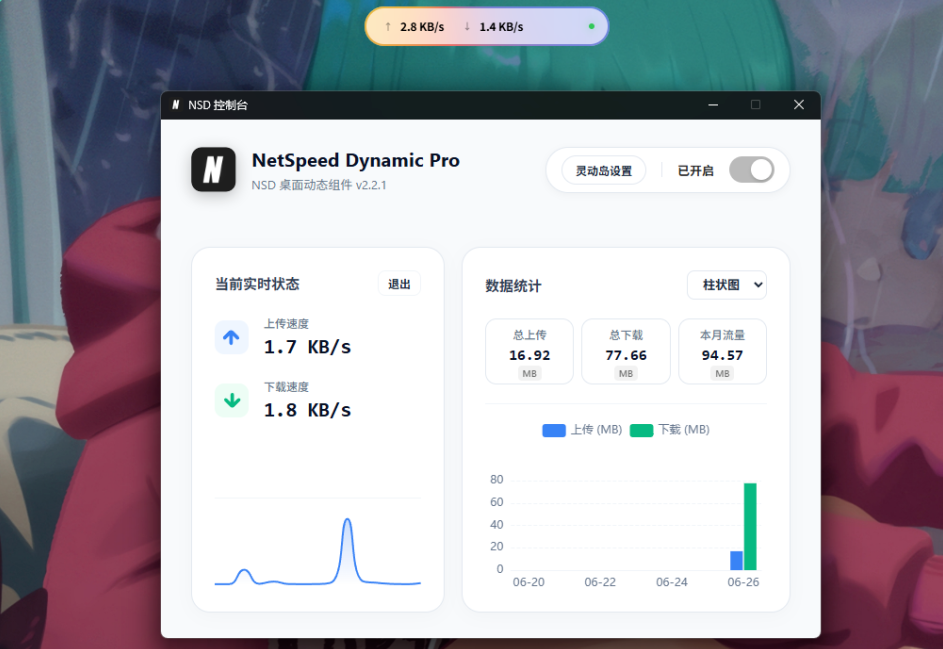The width and height of the screenshot is (943, 649).
Task: Toggle the 已开启 switch off
Action: coord(751,170)
